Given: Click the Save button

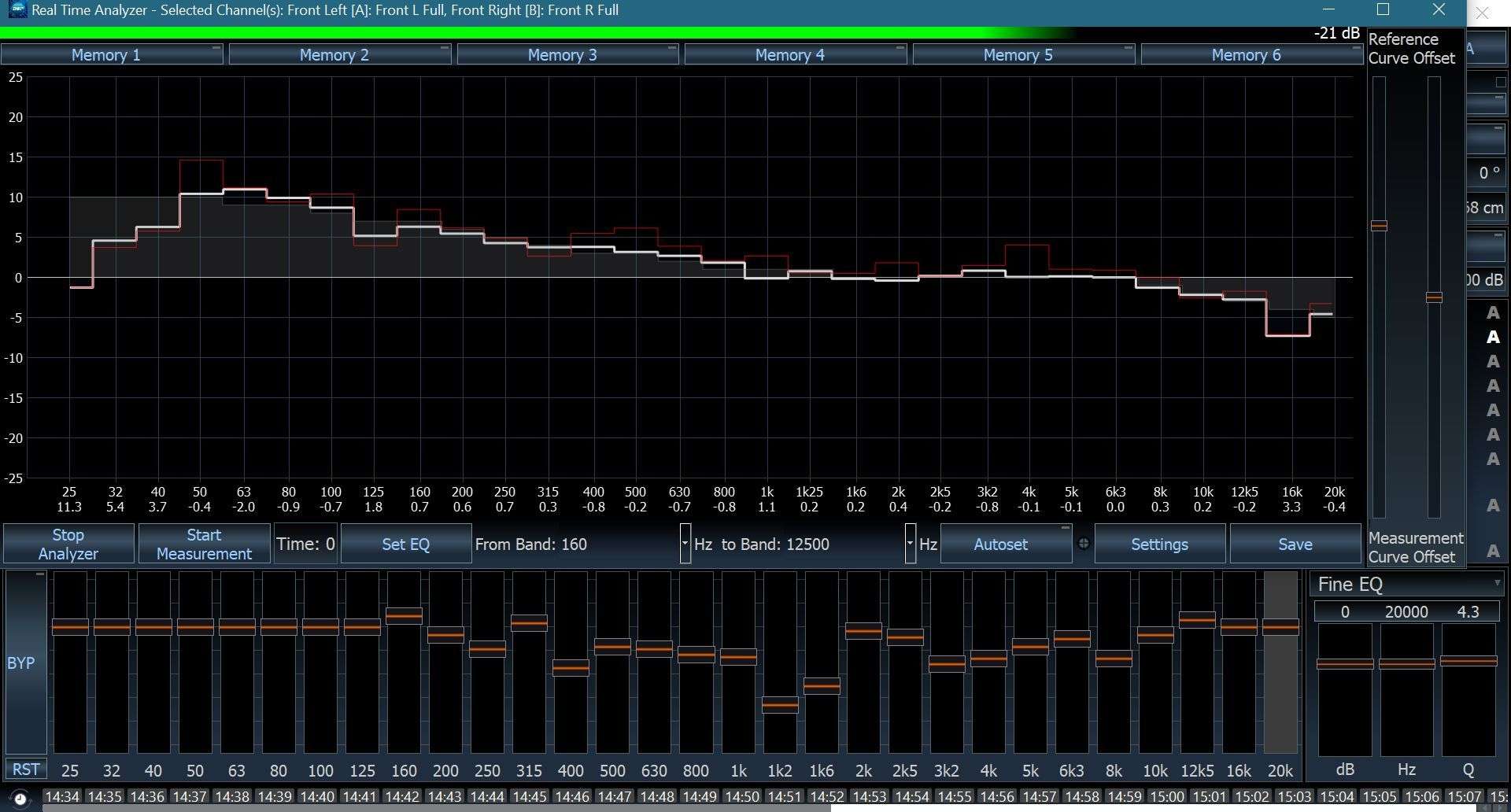Looking at the screenshot, I should click(x=1295, y=544).
